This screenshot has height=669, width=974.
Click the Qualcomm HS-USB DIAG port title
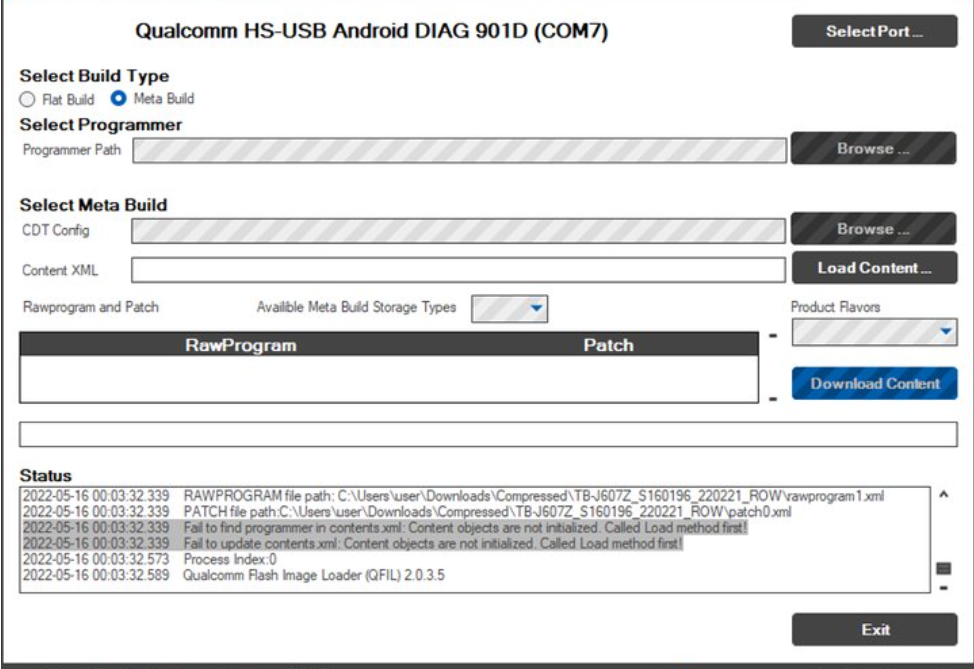point(371,31)
